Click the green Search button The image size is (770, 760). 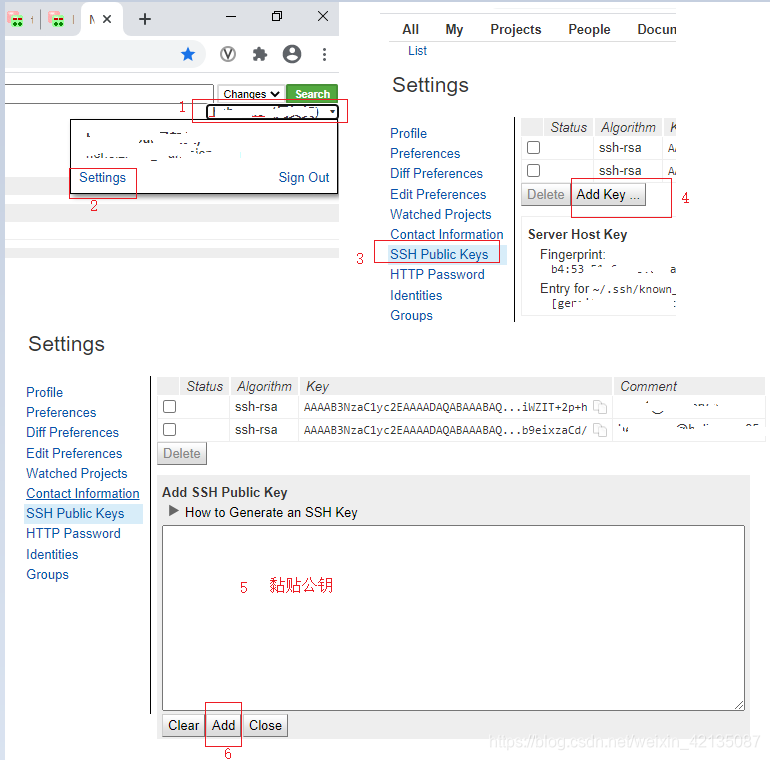(312, 93)
